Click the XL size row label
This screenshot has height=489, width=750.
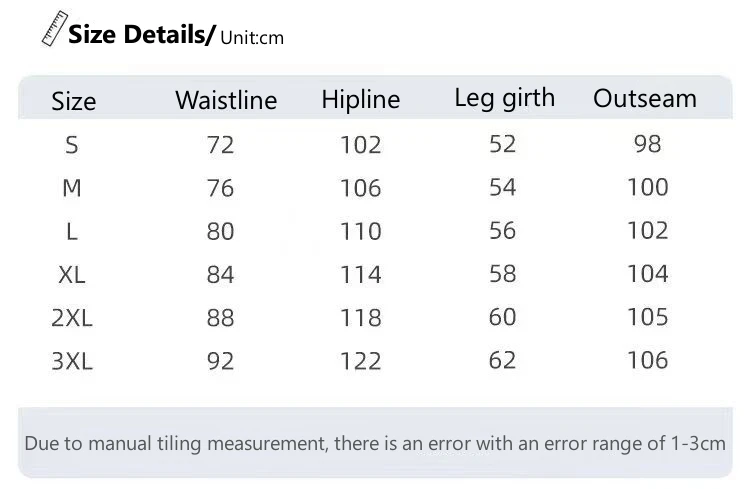click(x=72, y=274)
